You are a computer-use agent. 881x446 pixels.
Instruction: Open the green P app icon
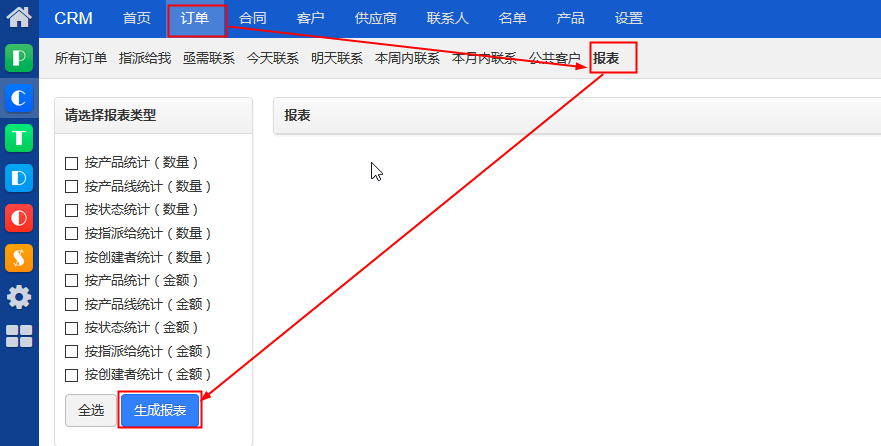[x=19, y=58]
